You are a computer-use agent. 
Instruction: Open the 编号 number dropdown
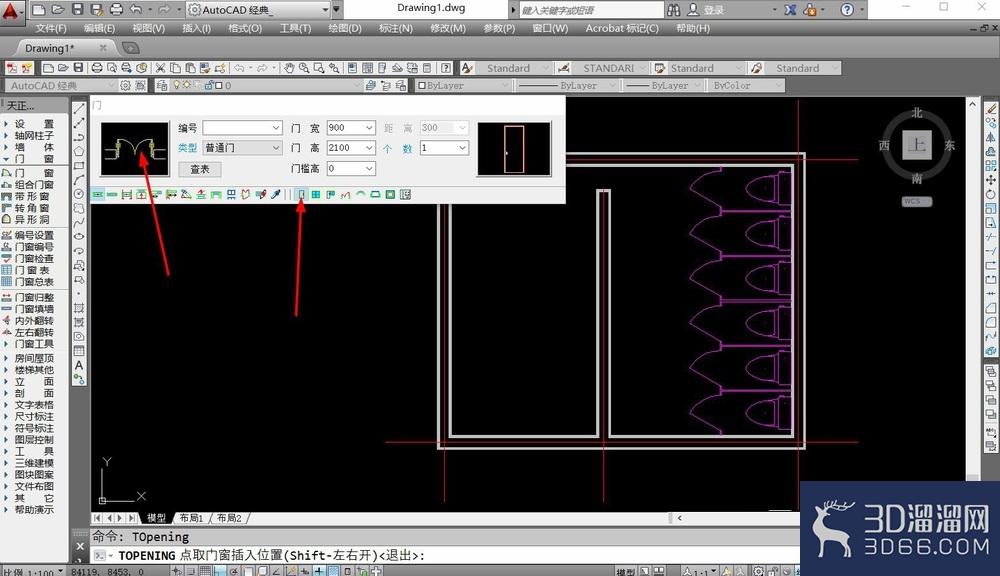242,128
